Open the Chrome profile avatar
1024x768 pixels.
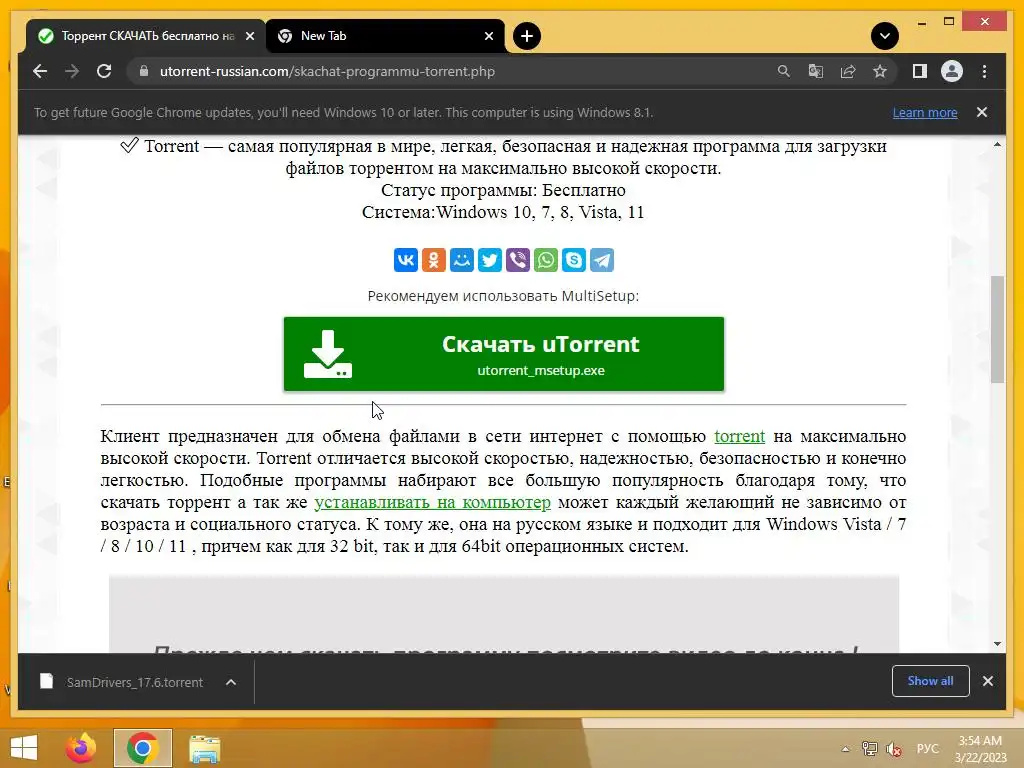952,71
